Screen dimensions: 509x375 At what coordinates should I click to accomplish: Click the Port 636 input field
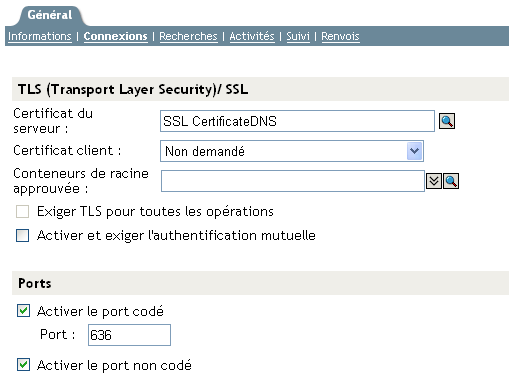point(129,335)
